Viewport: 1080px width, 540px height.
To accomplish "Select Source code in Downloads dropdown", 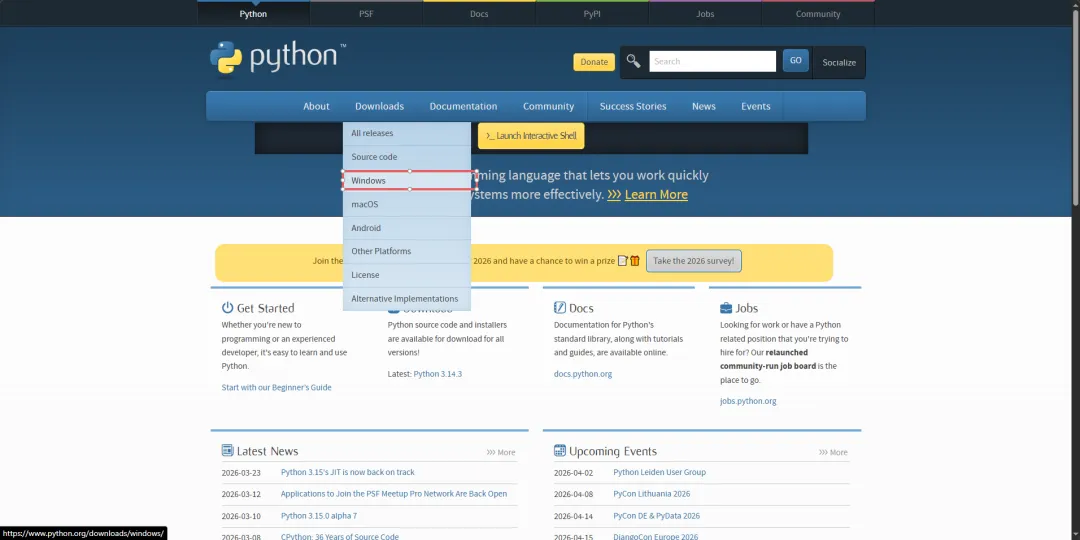I will [x=407, y=157].
